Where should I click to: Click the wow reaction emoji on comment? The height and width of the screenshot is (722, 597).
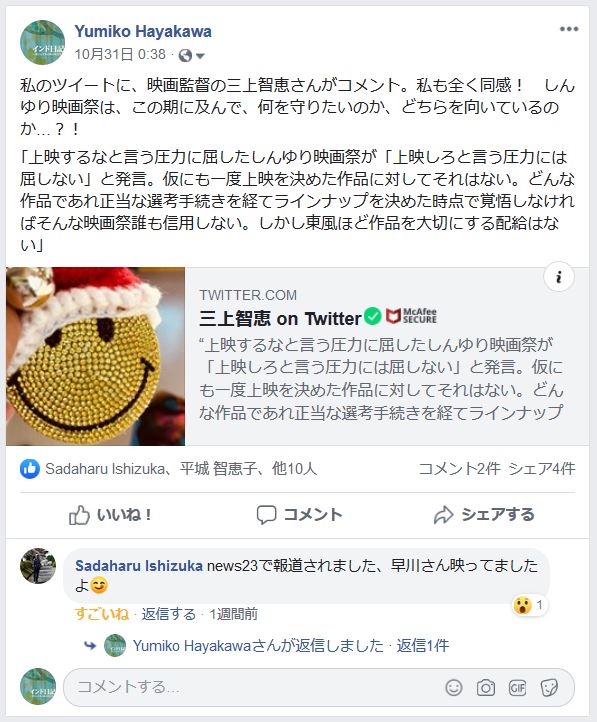click(x=522, y=605)
